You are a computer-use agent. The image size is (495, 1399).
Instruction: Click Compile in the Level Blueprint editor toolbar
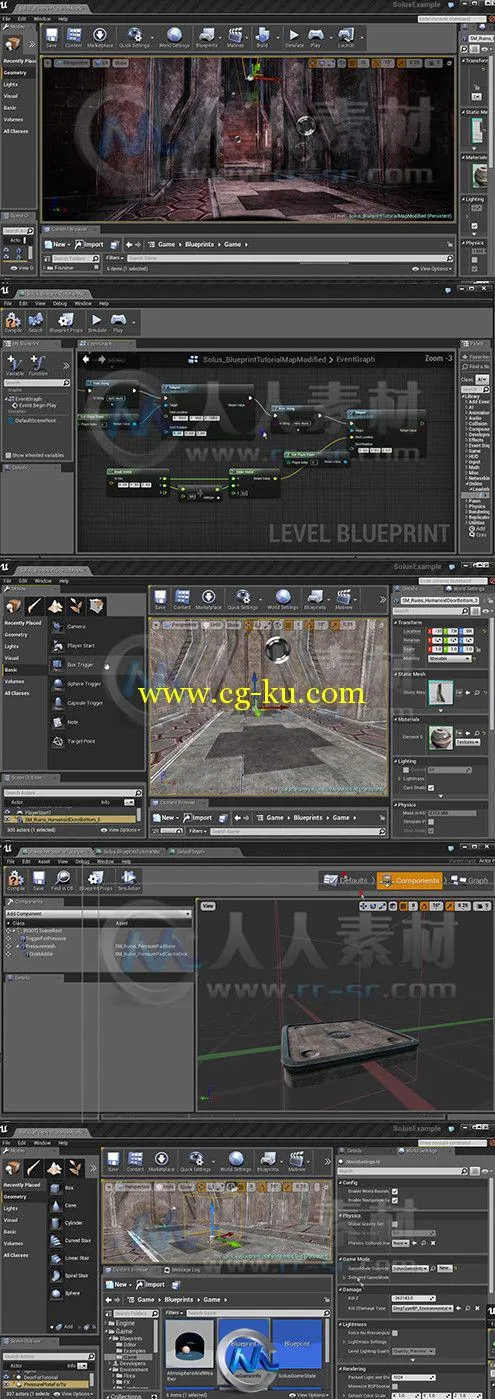point(13,323)
